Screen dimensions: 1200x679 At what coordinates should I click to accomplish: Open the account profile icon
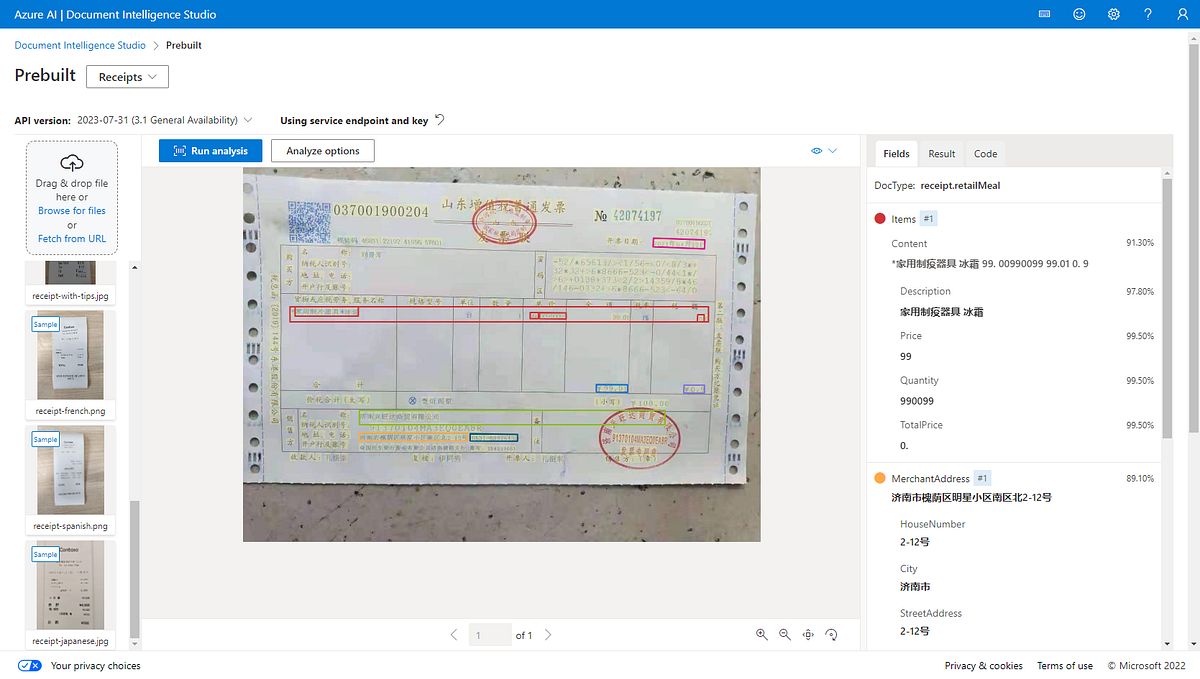click(1181, 14)
